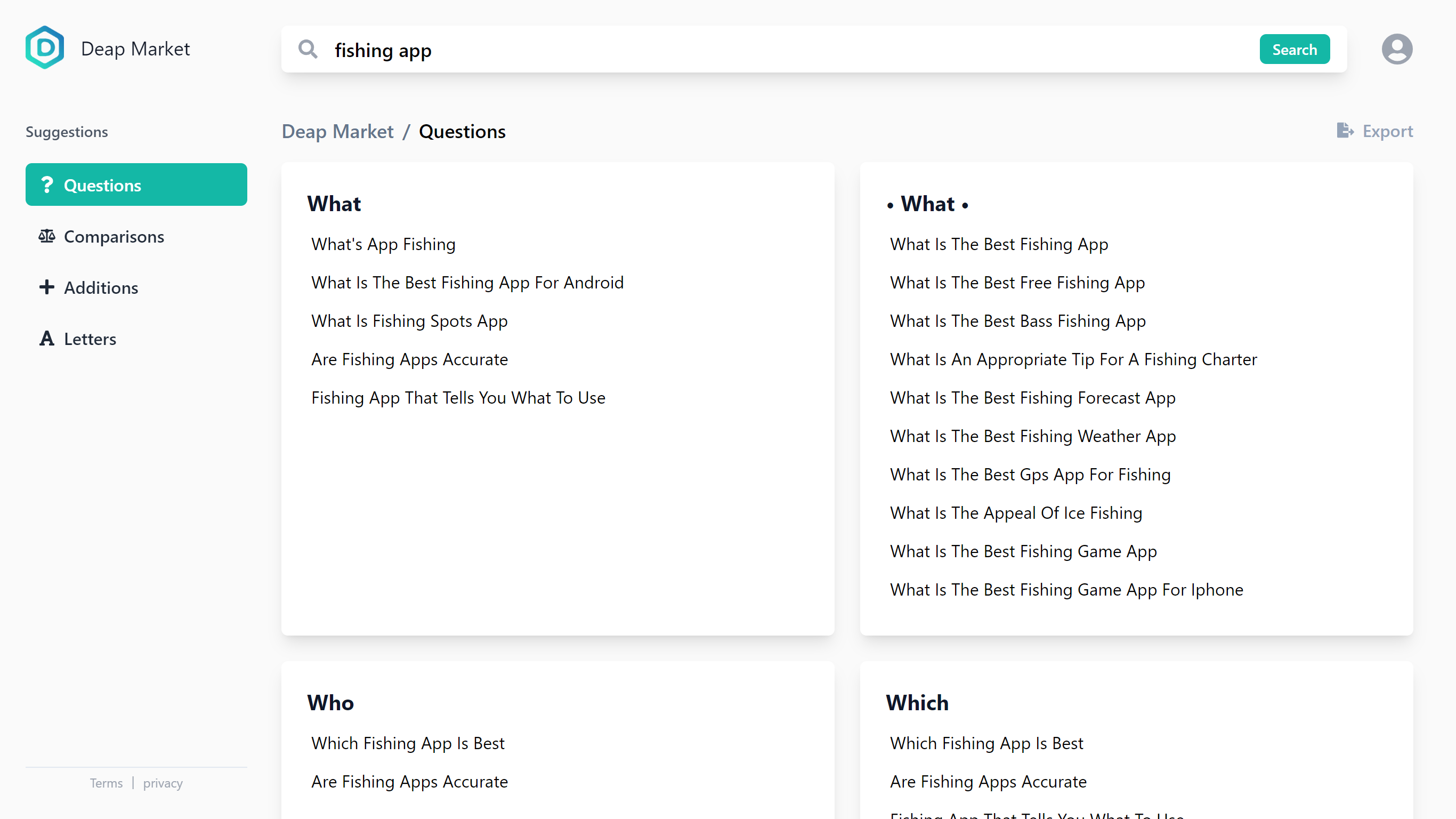Screen dimensions: 1456x819
Task: Select "What Is The Best Free Fishing App"
Action: 1017,282
